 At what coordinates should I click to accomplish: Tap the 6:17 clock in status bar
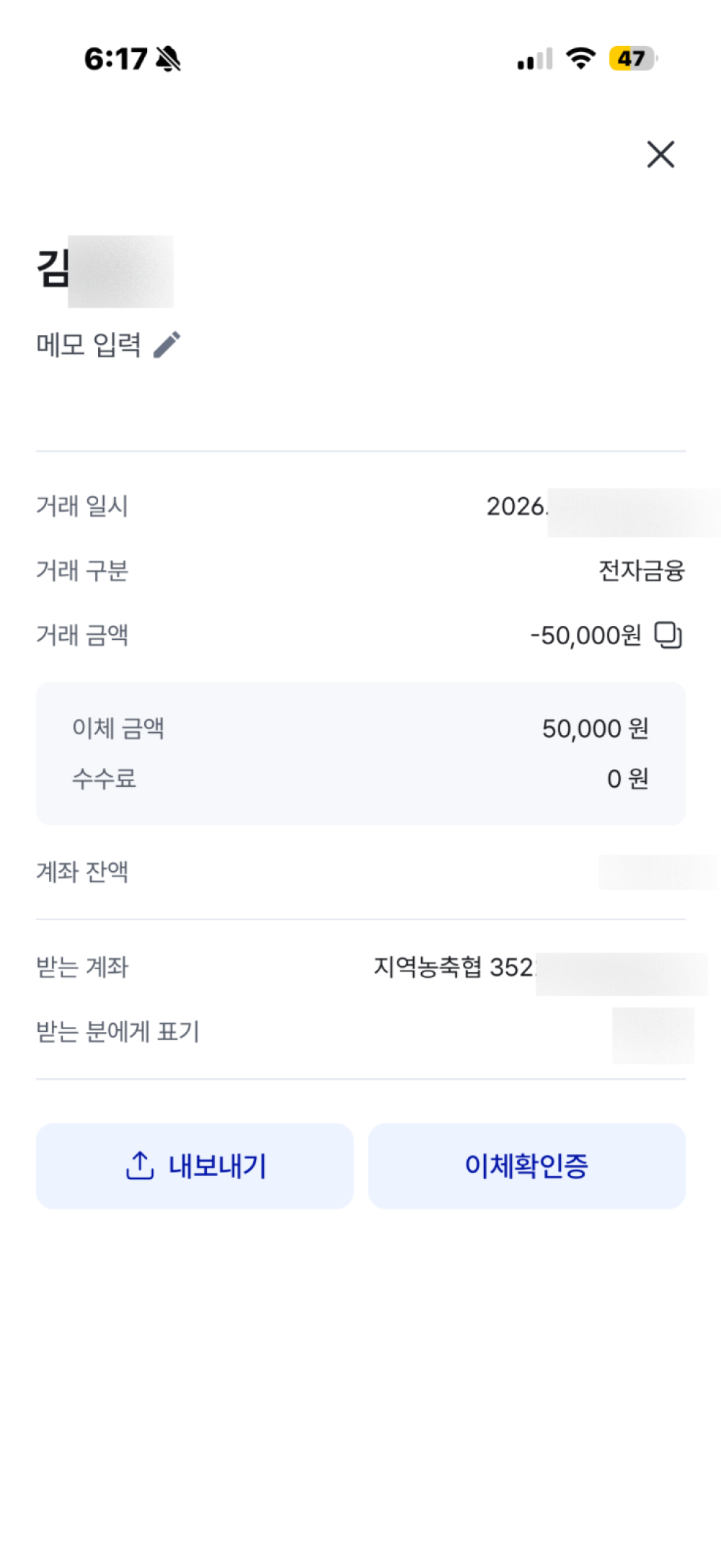[115, 59]
